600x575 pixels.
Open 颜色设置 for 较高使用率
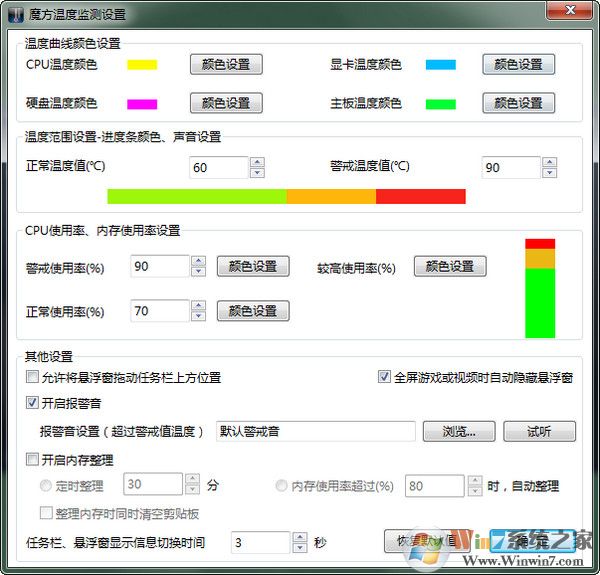pos(450,266)
